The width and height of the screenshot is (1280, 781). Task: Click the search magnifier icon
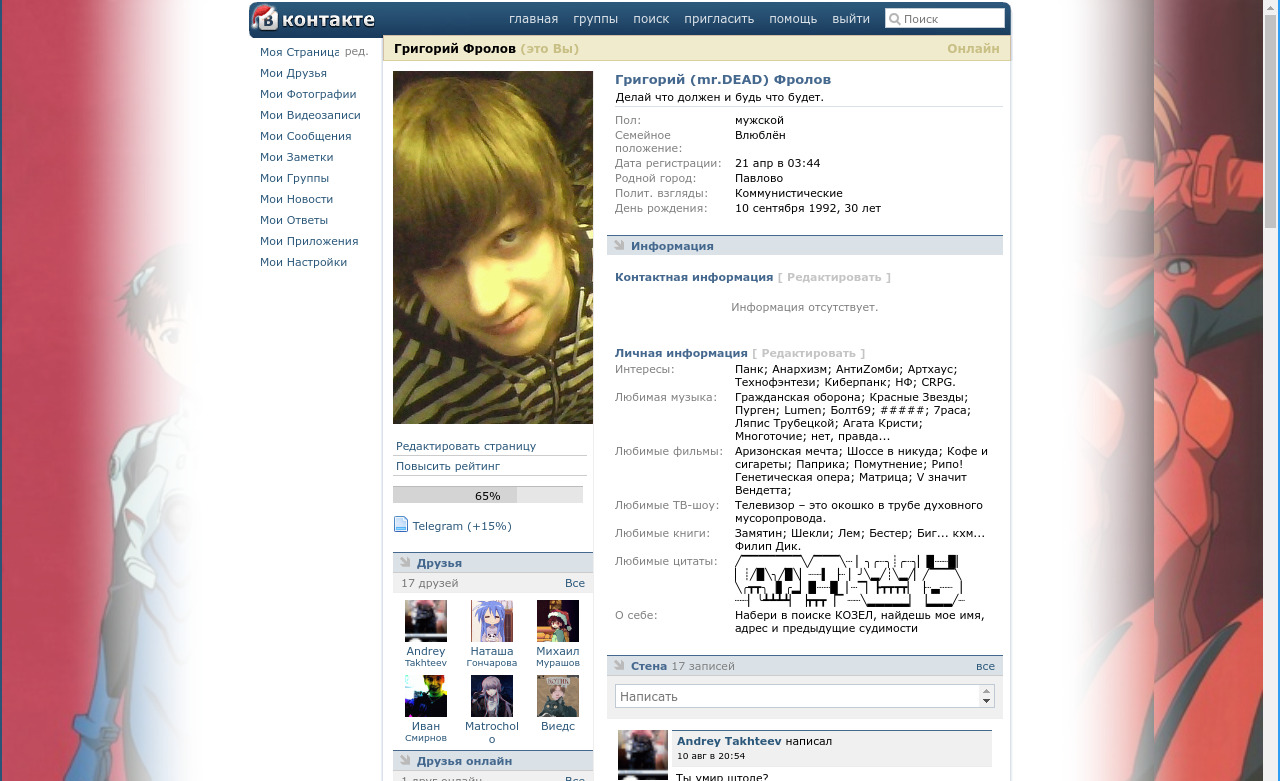[x=895, y=19]
